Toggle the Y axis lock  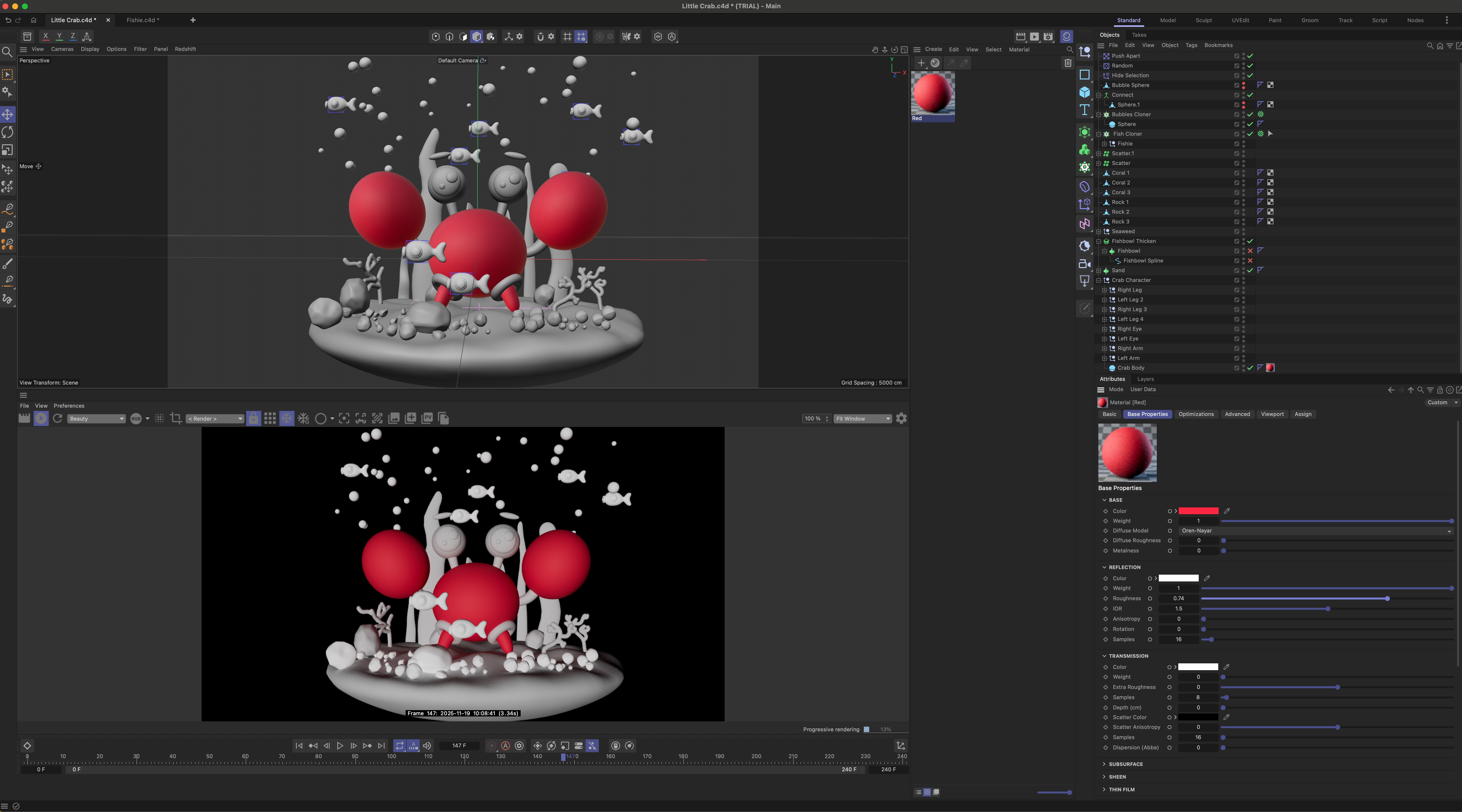(x=59, y=36)
